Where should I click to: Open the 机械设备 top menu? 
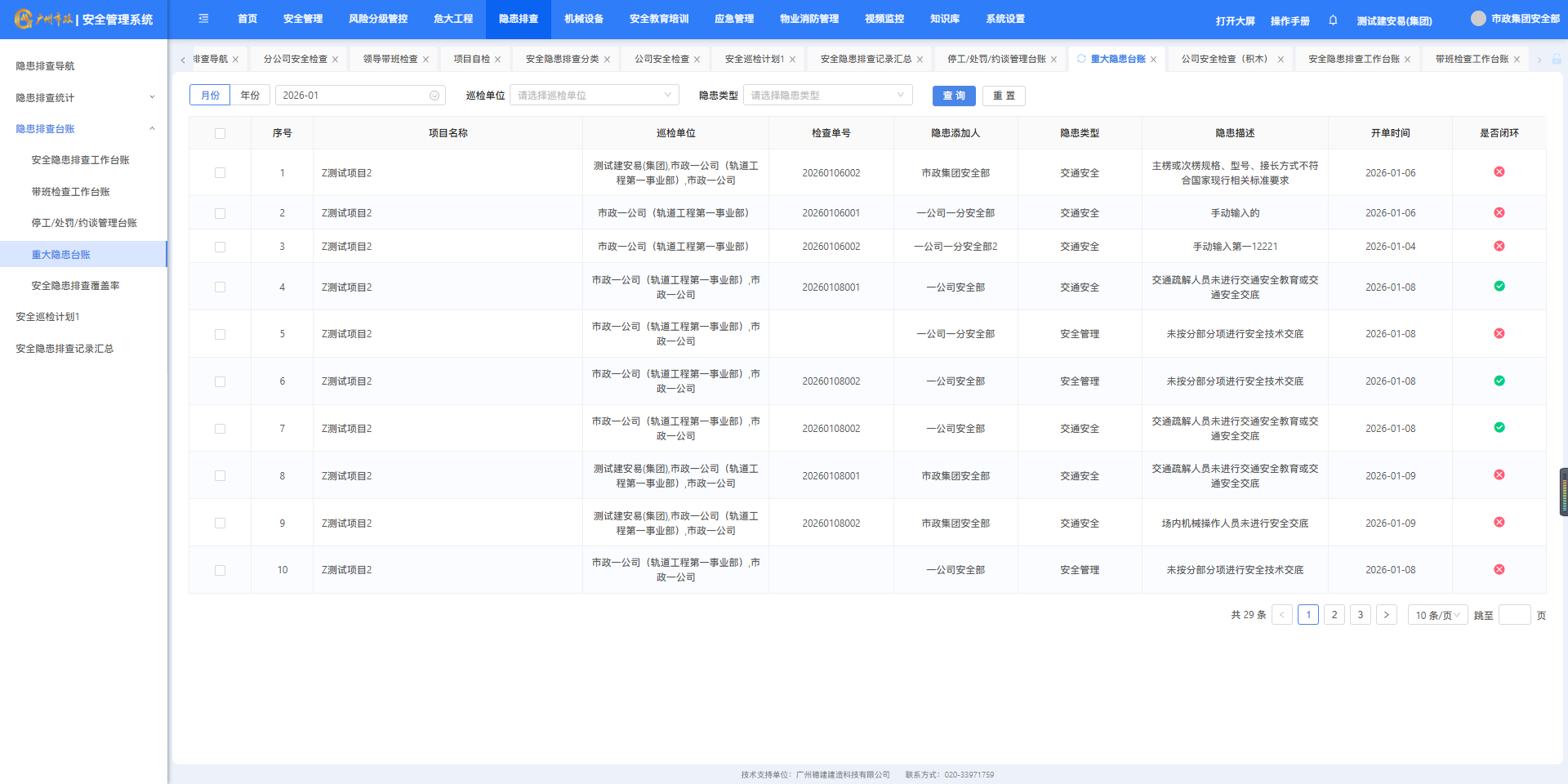(x=583, y=19)
